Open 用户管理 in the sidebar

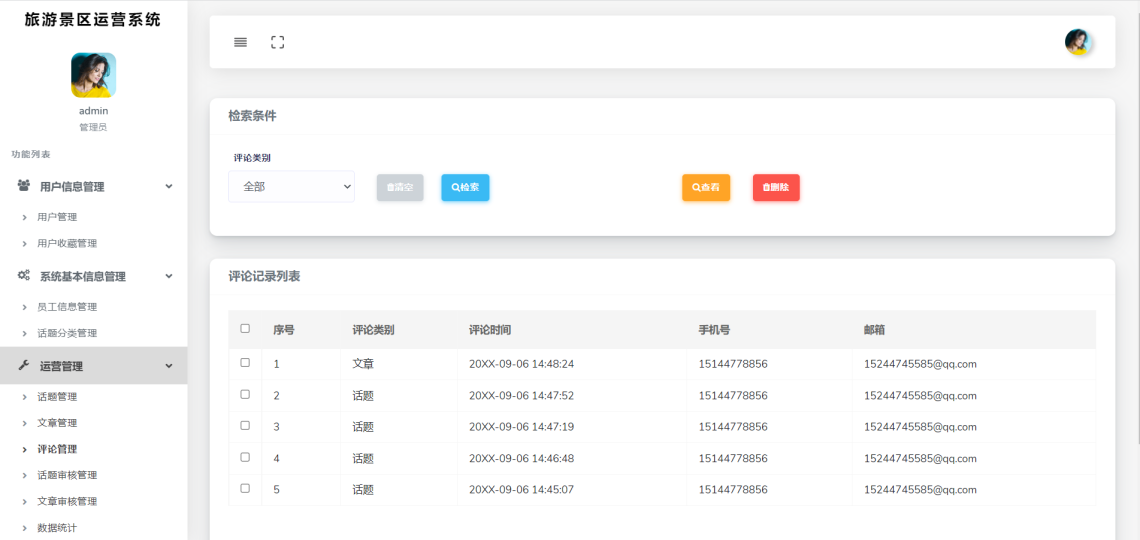57,217
